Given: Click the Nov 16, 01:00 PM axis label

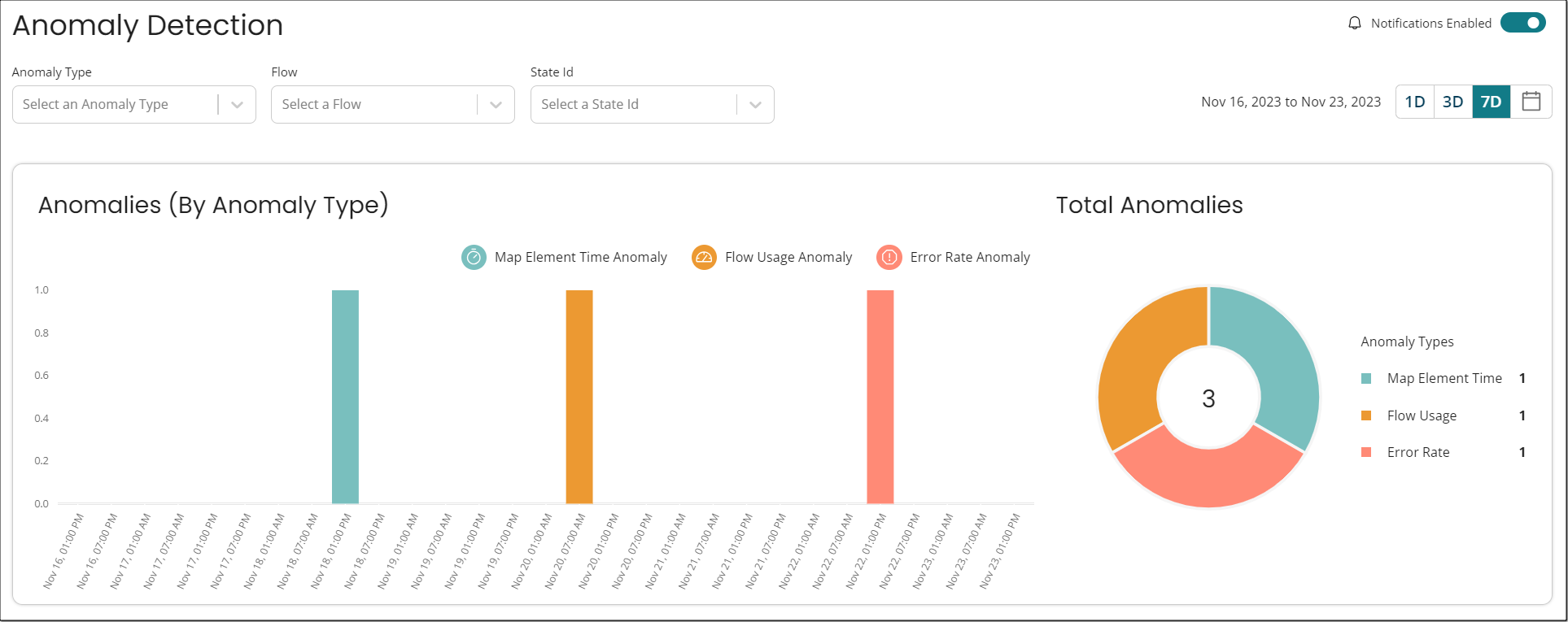Looking at the screenshot, I should [x=64, y=550].
